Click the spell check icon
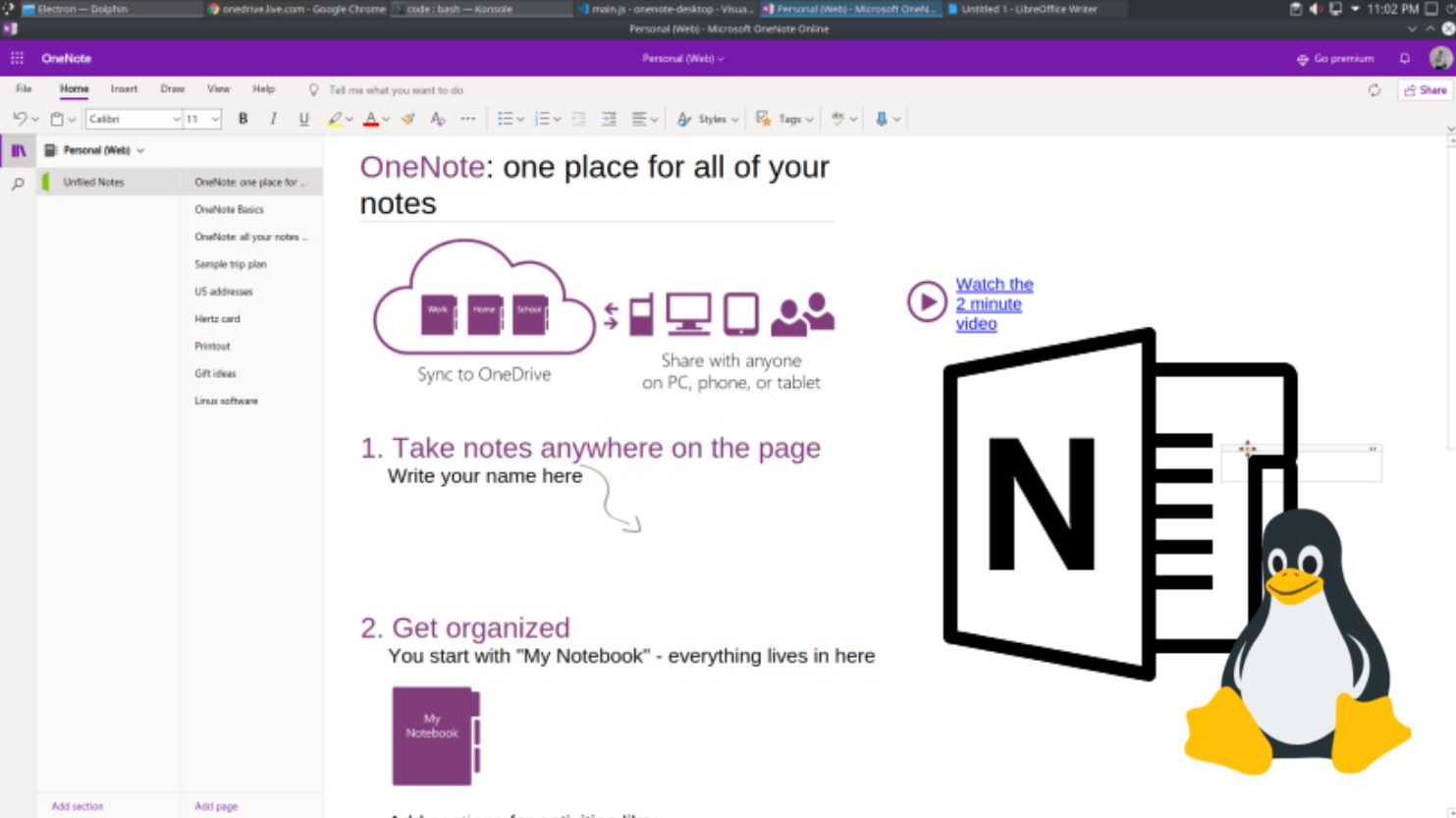Viewport: 1456px width, 818px height. click(x=837, y=119)
